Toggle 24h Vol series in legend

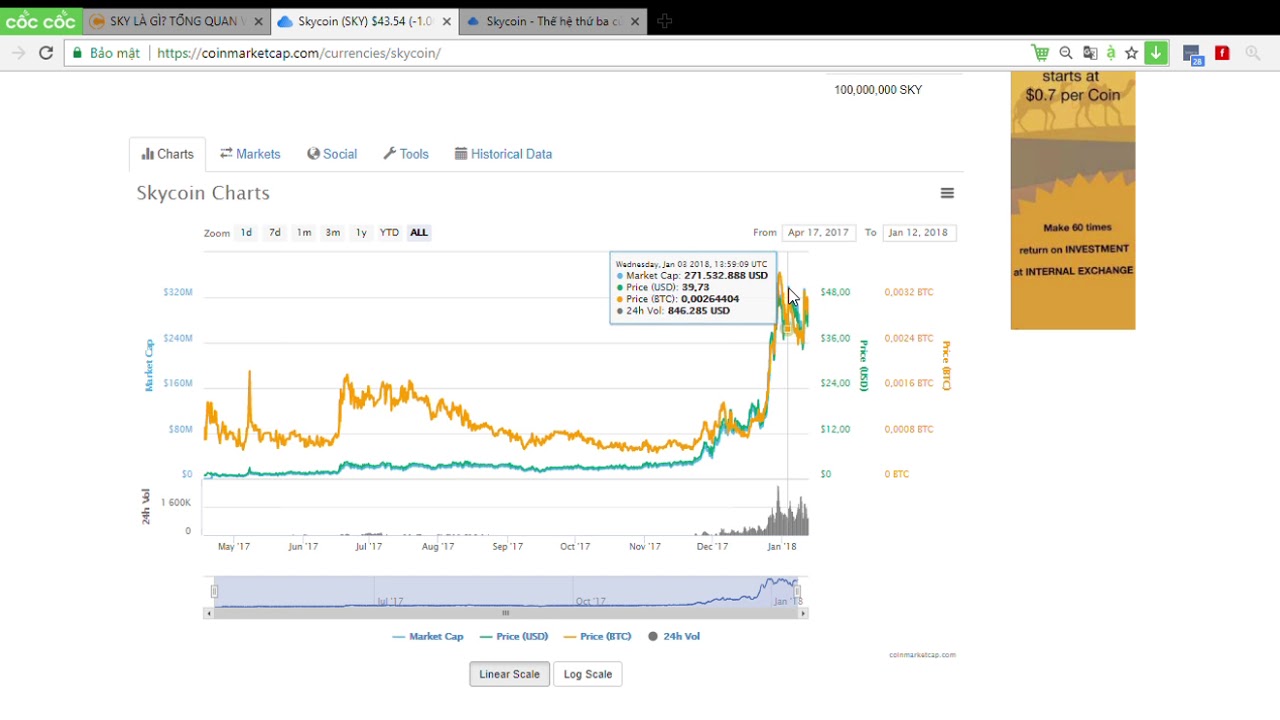pos(674,636)
